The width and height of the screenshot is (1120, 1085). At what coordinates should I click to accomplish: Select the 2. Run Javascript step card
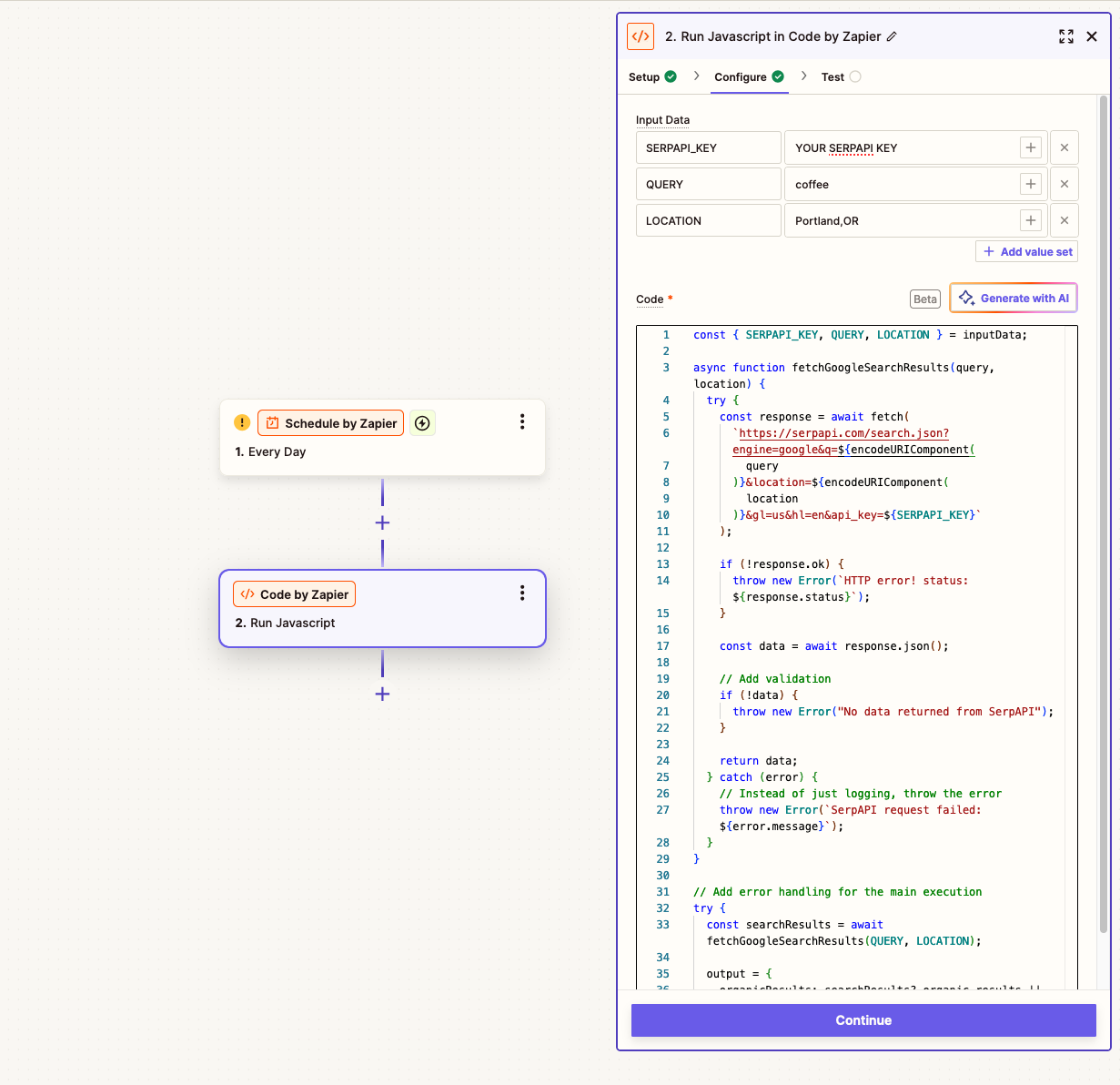[x=382, y=609]
